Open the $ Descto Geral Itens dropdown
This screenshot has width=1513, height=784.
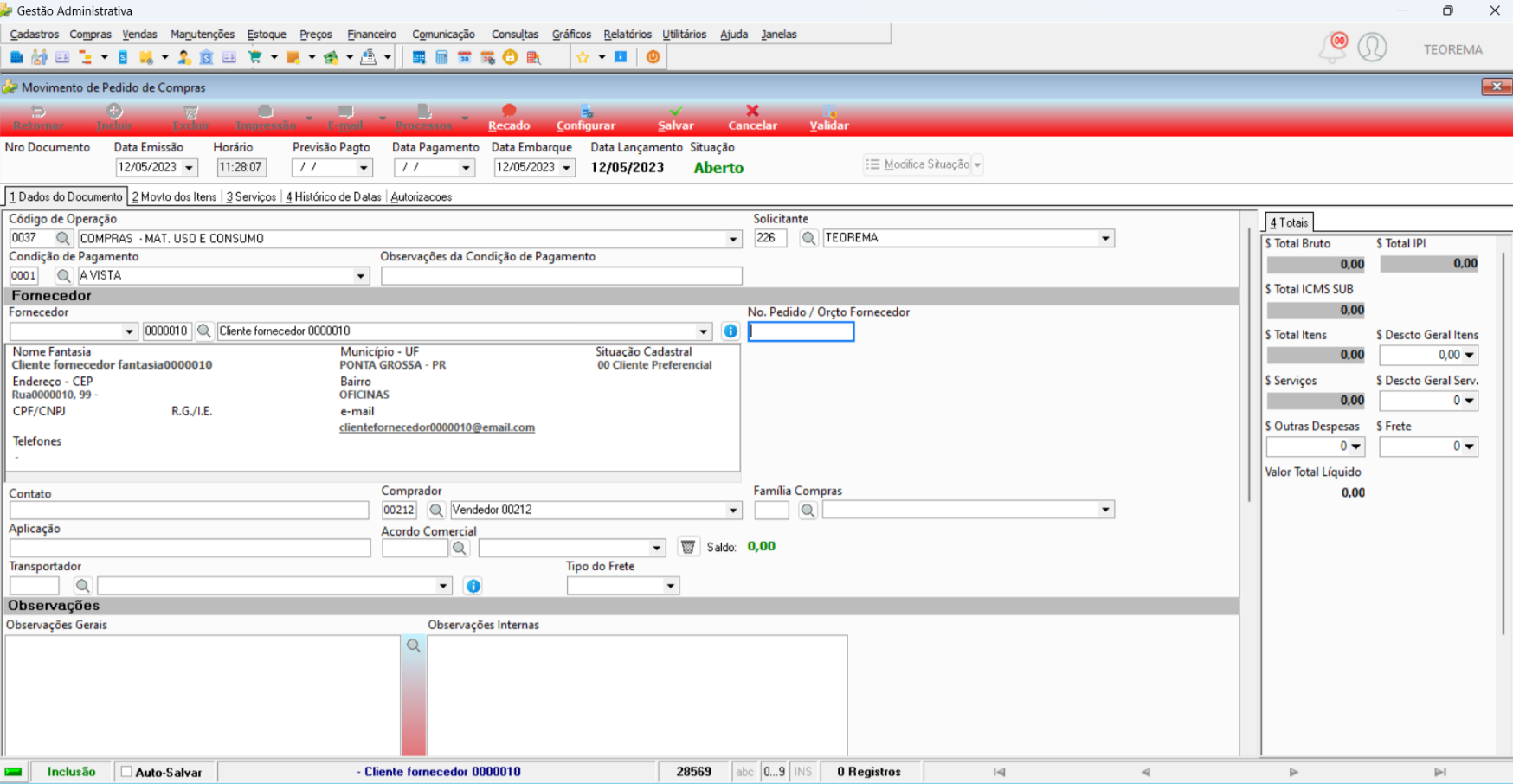pos(1469,355)
